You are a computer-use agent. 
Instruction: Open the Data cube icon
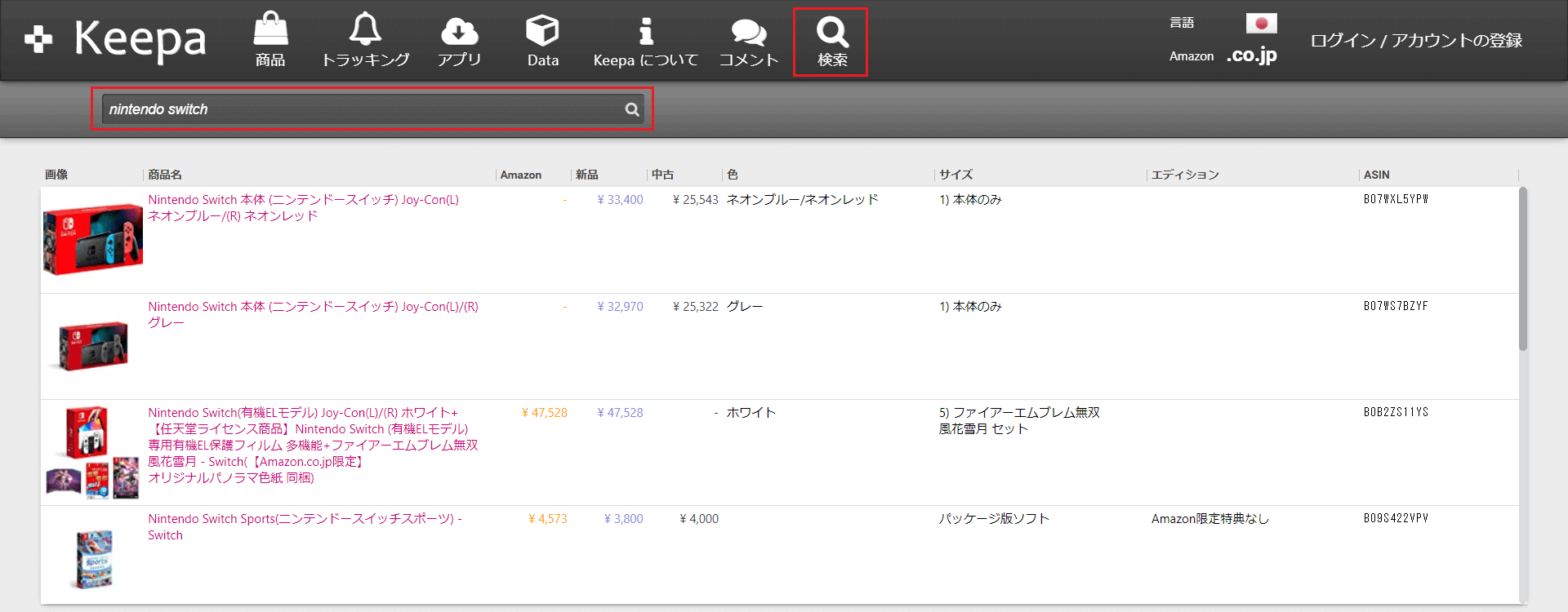pyautogui.click(x=542, y=31)
